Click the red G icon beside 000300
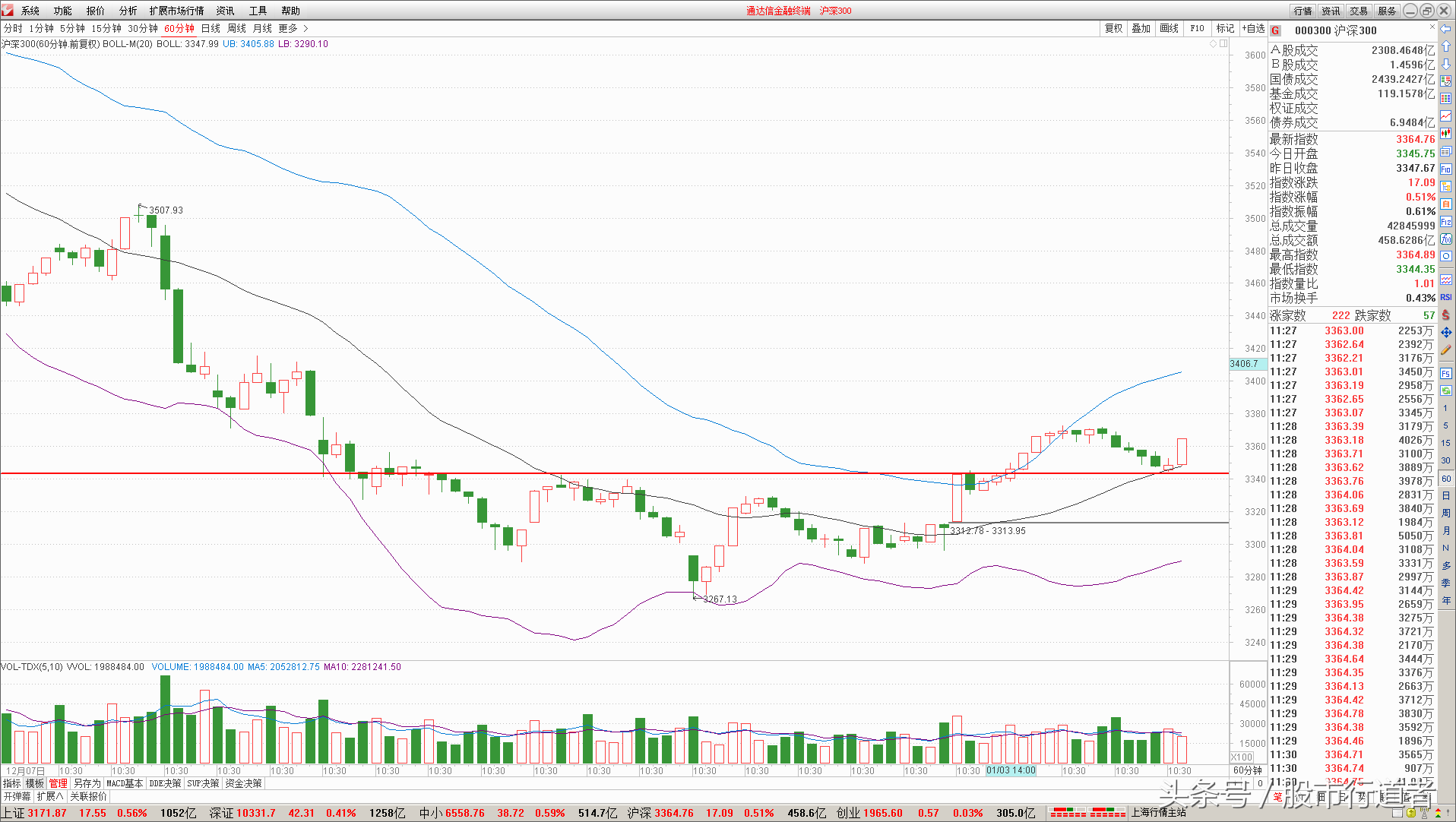Screen dimensions: 1456x822 pyautogui.click(x=1276, y=30)
